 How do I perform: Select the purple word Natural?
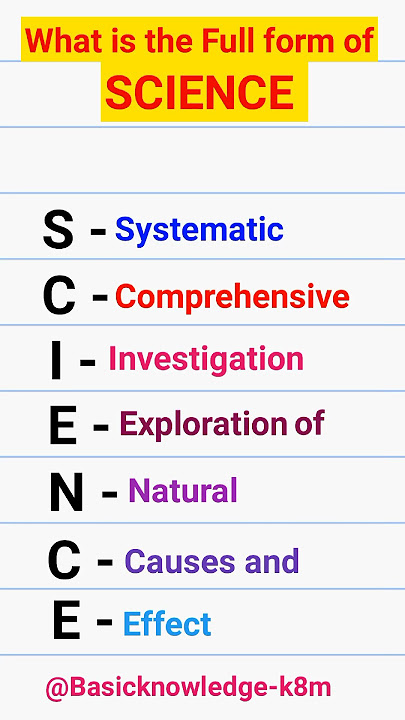[183, 490]
